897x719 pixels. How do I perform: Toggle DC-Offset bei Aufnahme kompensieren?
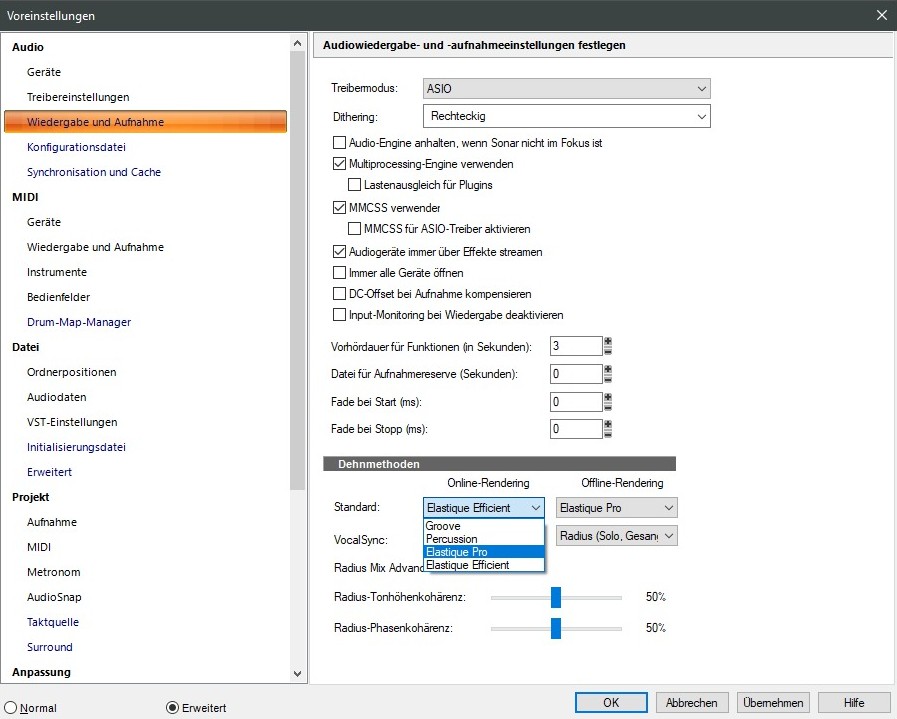click(x=339, y=294)
